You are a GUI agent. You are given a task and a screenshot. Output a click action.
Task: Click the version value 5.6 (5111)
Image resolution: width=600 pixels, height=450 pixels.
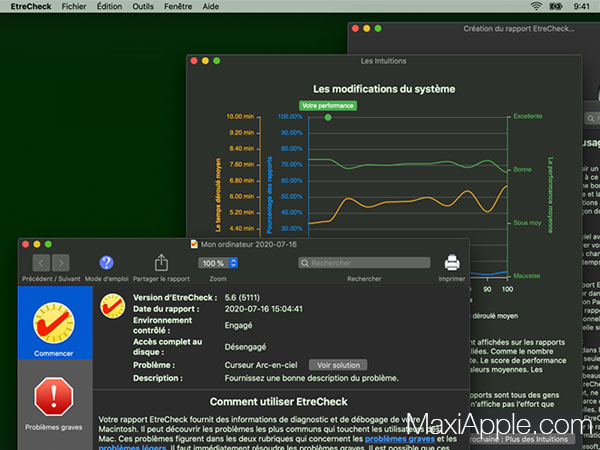click(x=242, y=297)
